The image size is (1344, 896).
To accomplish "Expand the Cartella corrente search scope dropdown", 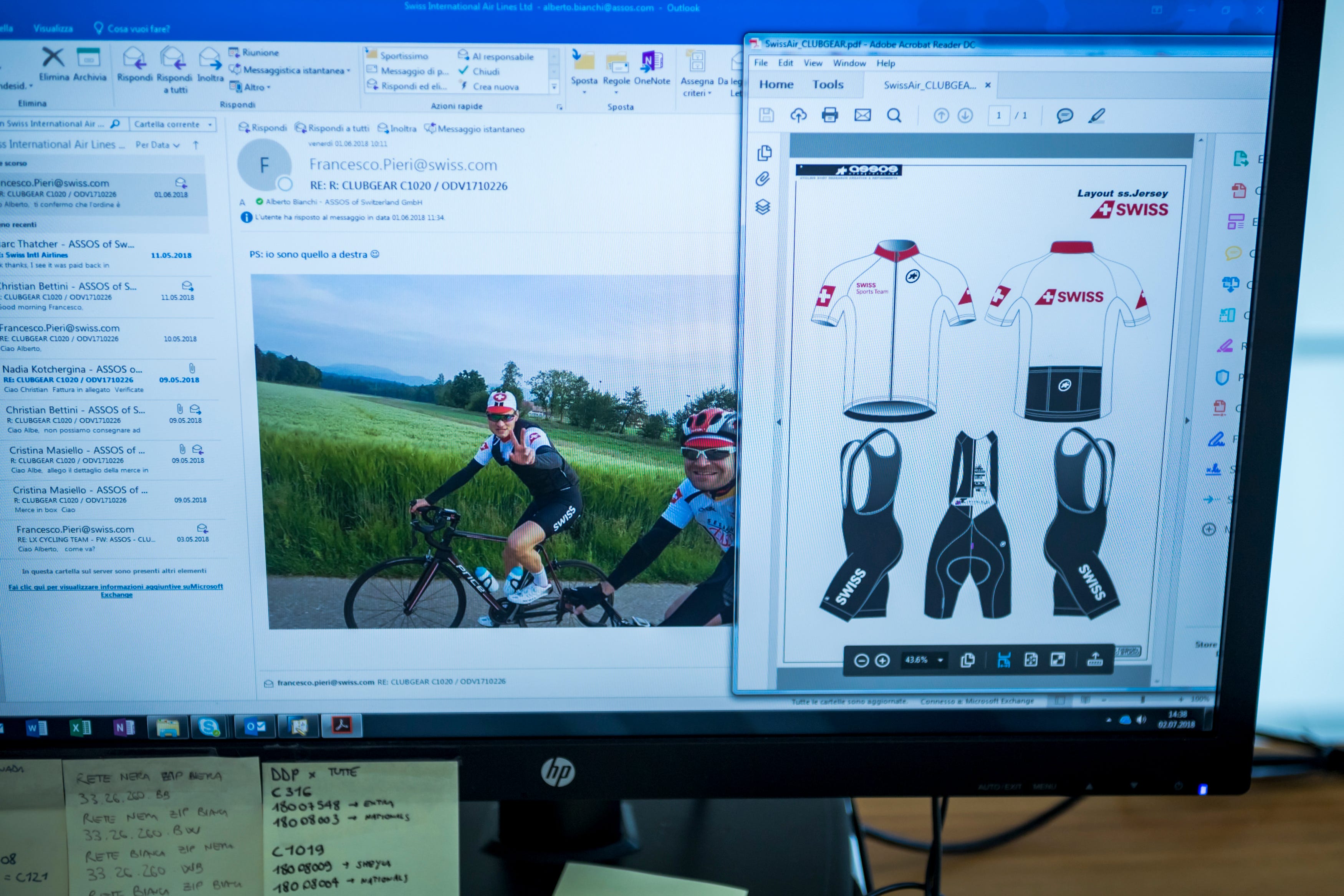I will 210,124.
